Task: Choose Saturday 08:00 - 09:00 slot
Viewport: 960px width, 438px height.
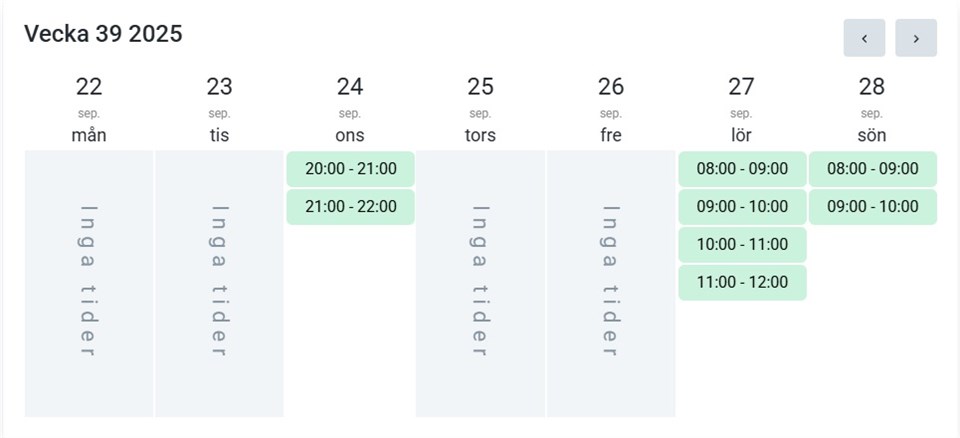Action: tap(742, 169)
